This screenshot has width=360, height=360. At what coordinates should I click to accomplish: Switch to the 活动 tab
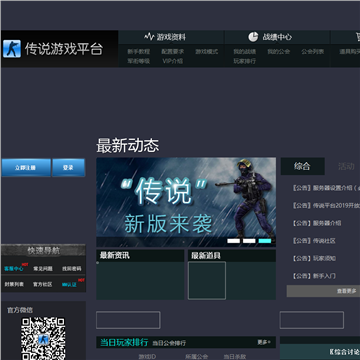[x=346, y=166]
